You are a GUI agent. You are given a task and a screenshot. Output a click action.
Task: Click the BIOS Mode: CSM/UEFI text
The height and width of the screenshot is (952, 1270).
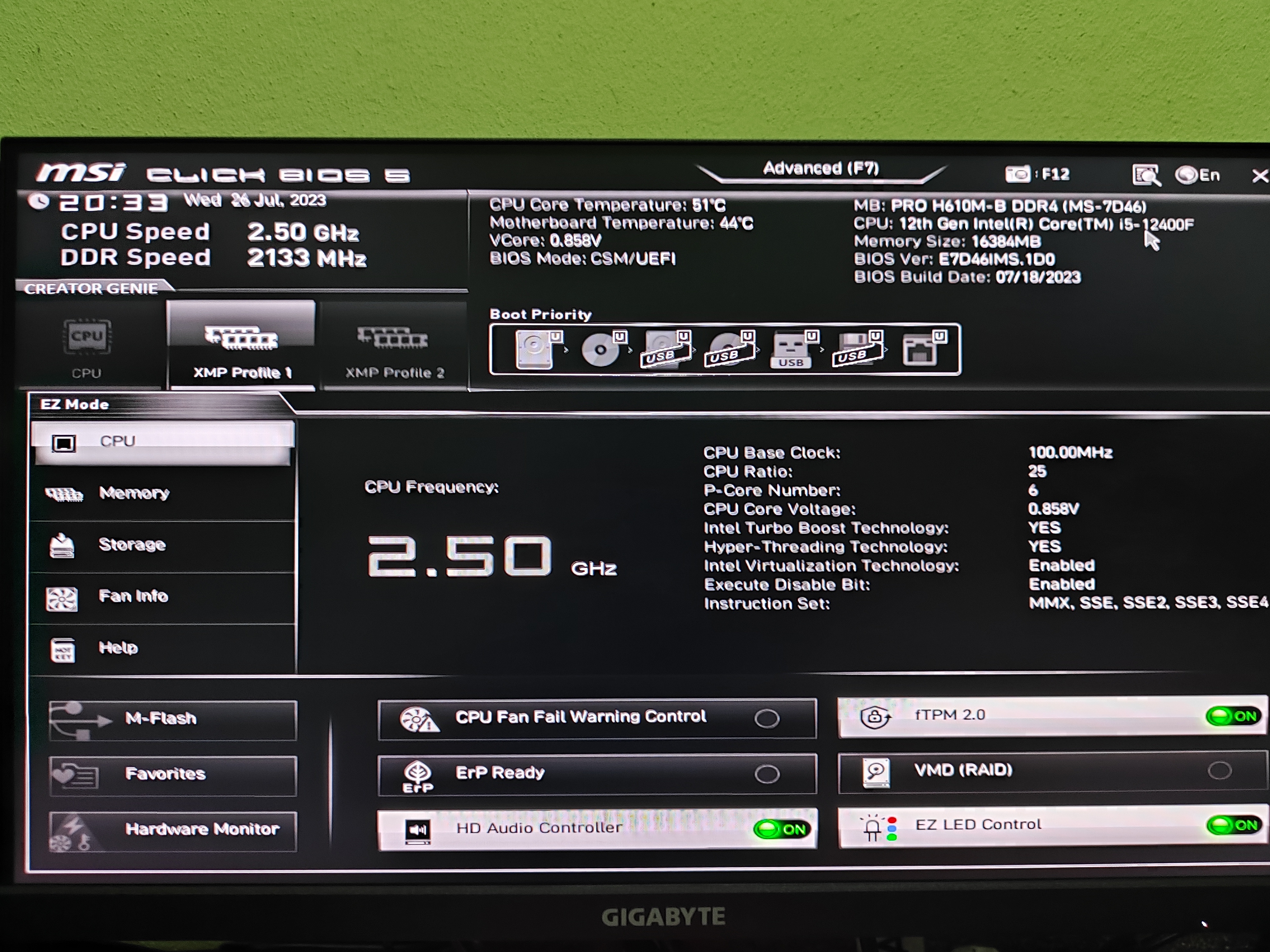583,259
